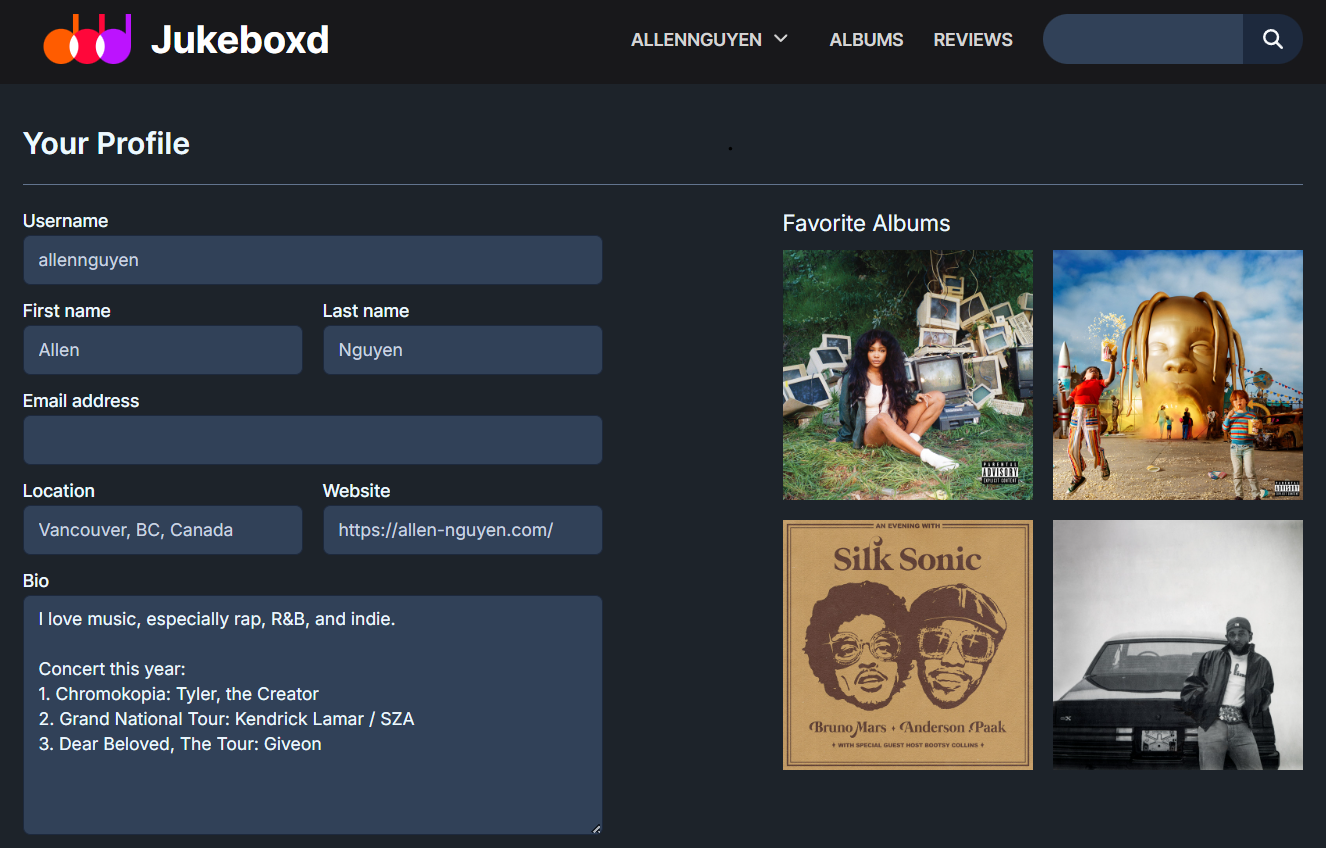This screenshot has height=848, width=1326.
Task: Click the Website label
Action: 356,491
